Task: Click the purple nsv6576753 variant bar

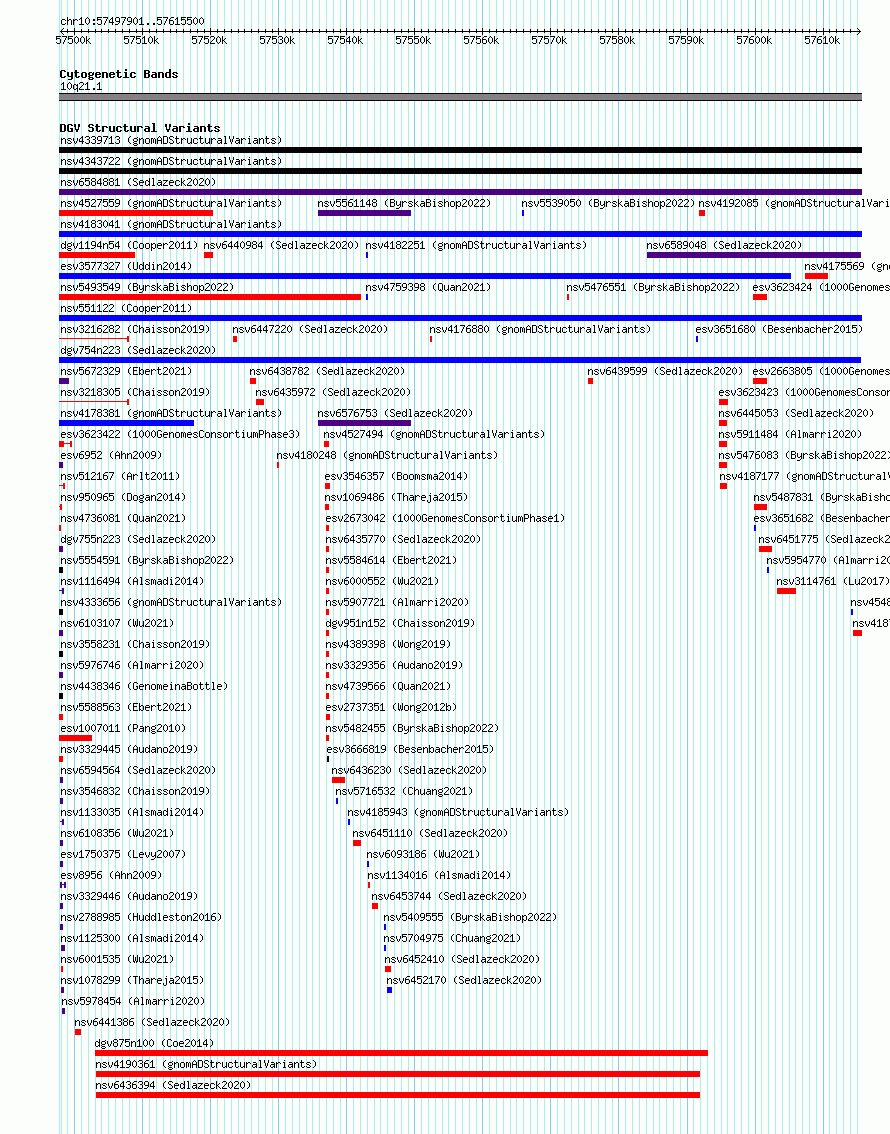Action: click(x=364, y=423)
